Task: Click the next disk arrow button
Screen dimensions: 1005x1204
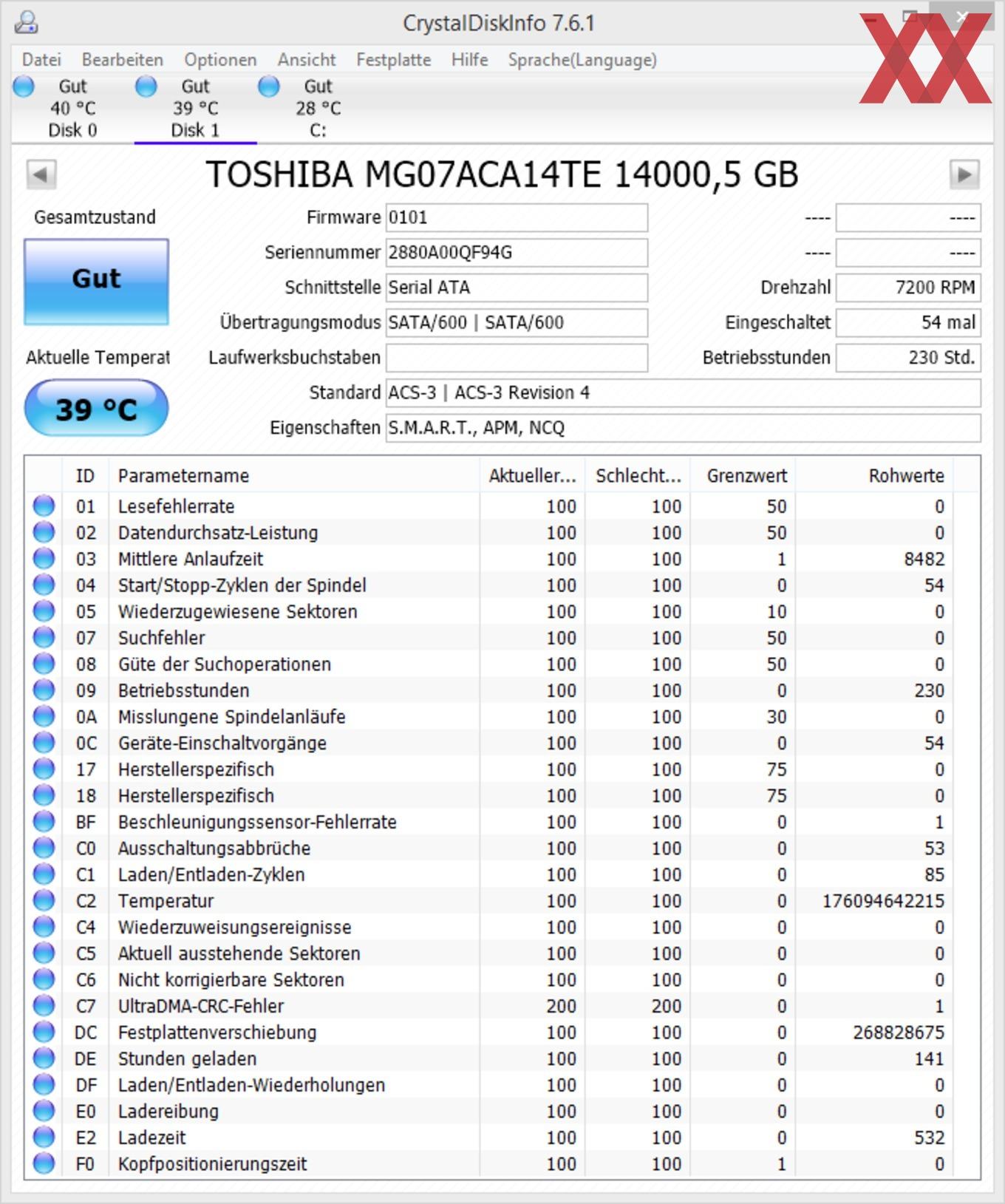Action: (x=964, y=175)
